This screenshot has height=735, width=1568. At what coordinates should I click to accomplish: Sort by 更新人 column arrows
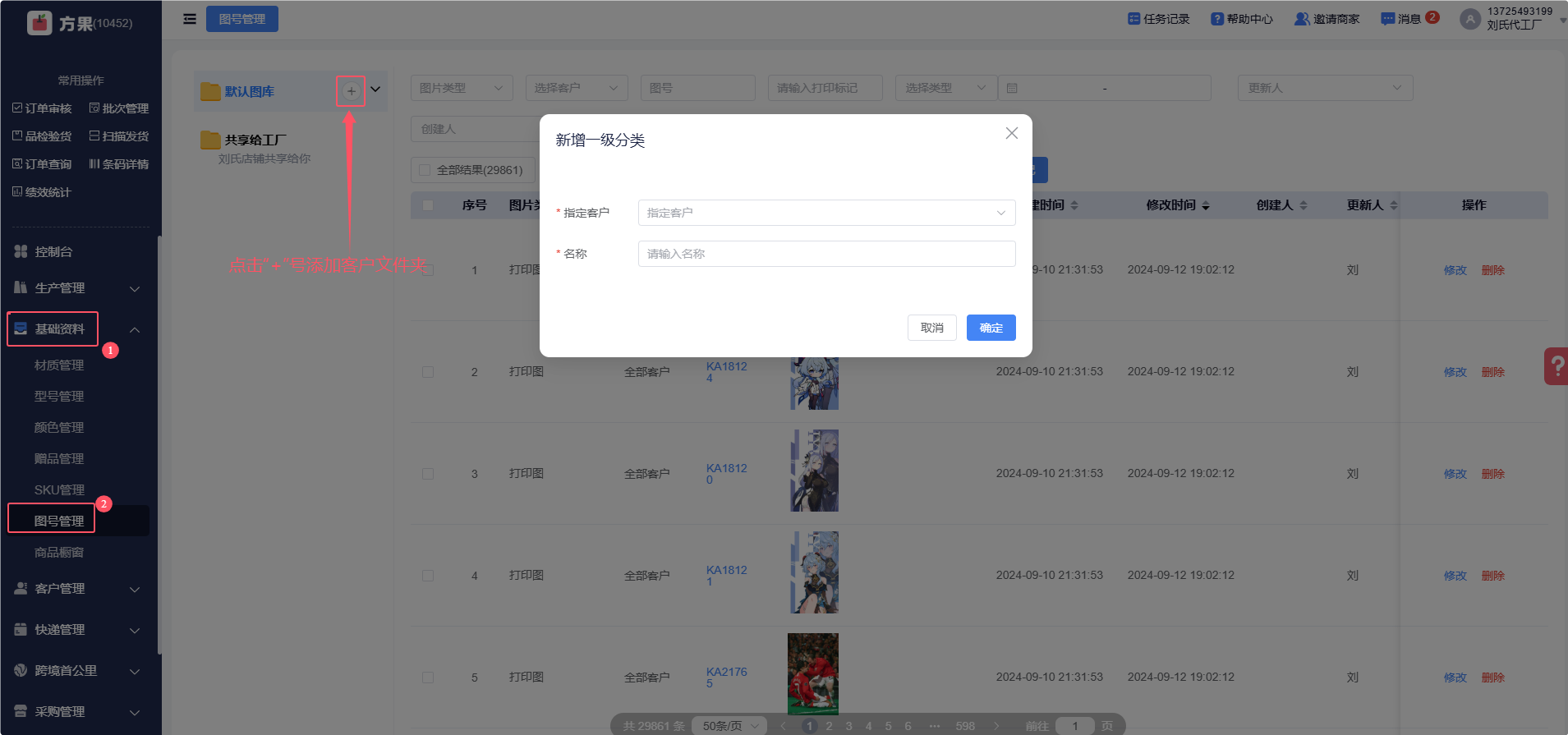pos(1394,205)
